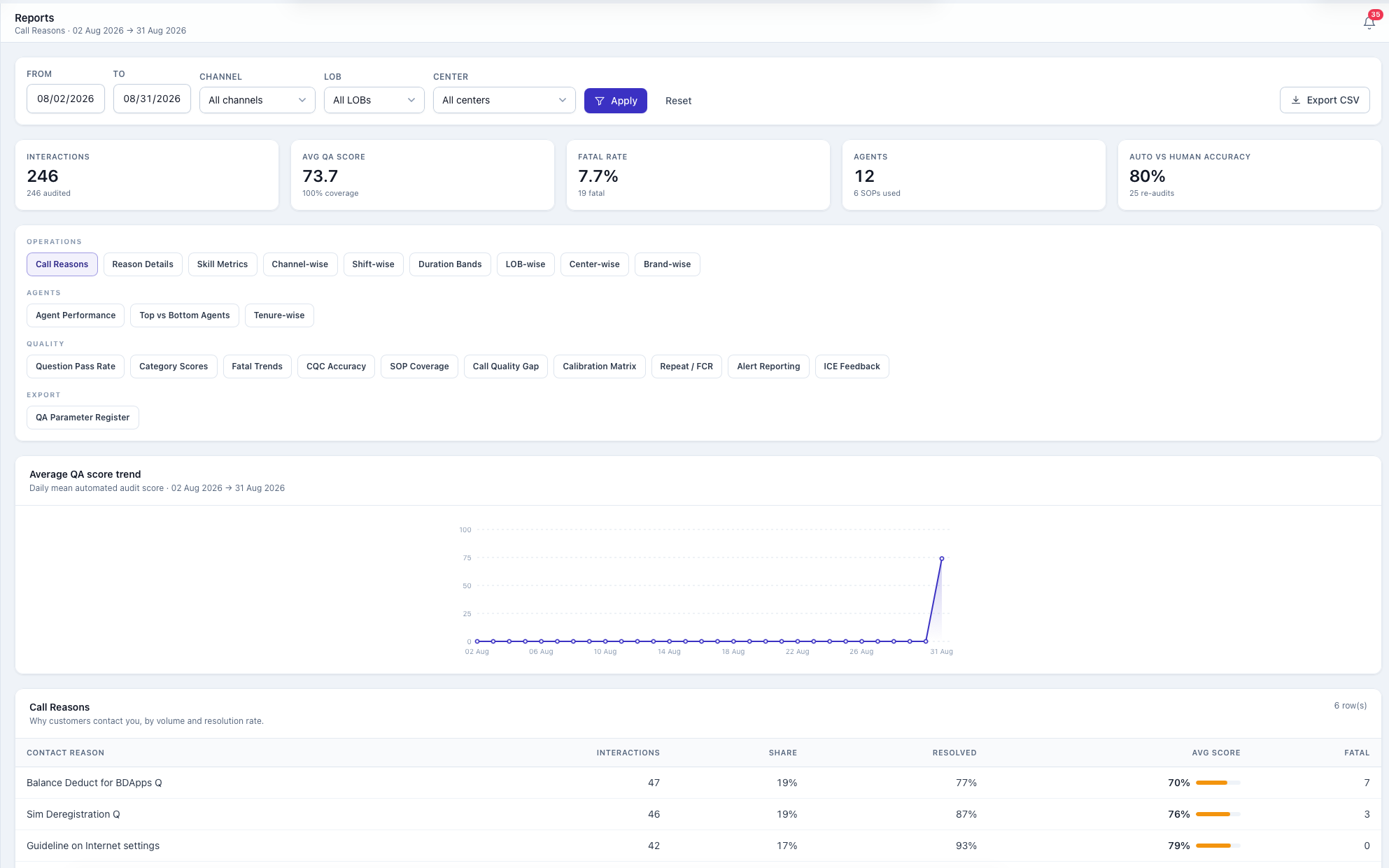Open the Channel-wise report
Viewport: 1389px width, 868px height.
click(x=300, y=264)
